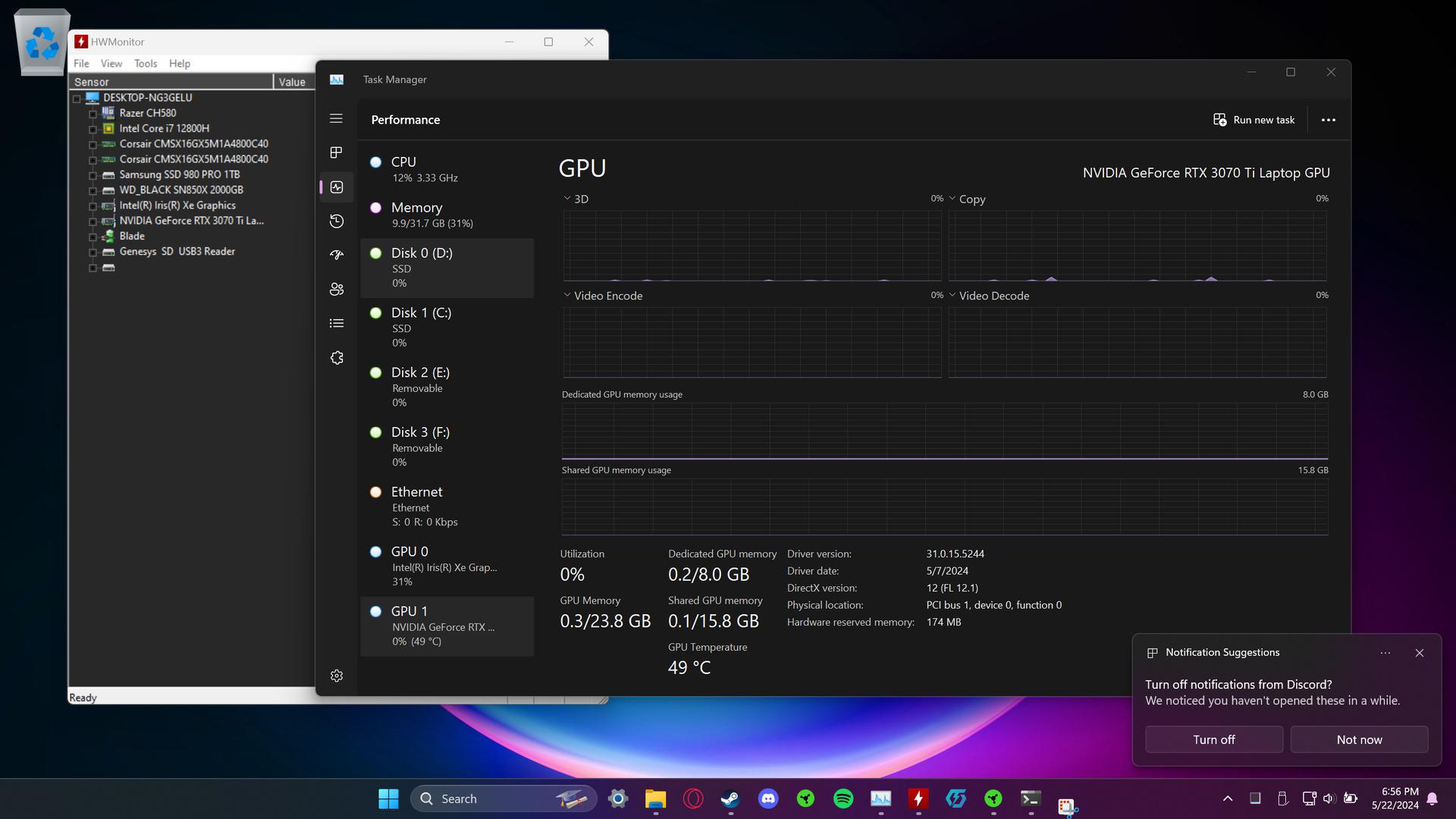This screenshot has height=819, width=1456.
Task: Select the Performance page icon in sidebar
Action: tap(337, 187)
